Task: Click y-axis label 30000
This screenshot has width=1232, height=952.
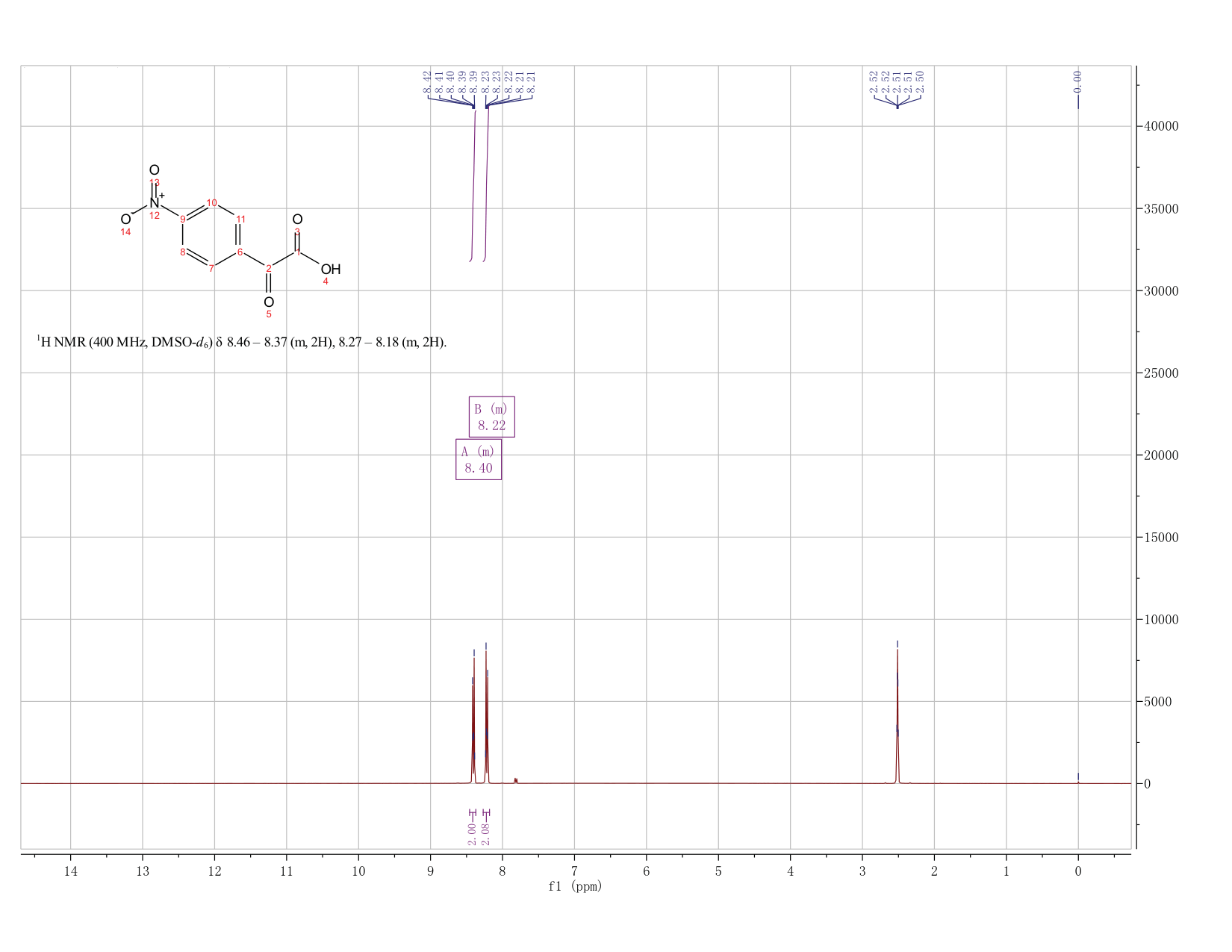Action: (x=1161, y=290)
